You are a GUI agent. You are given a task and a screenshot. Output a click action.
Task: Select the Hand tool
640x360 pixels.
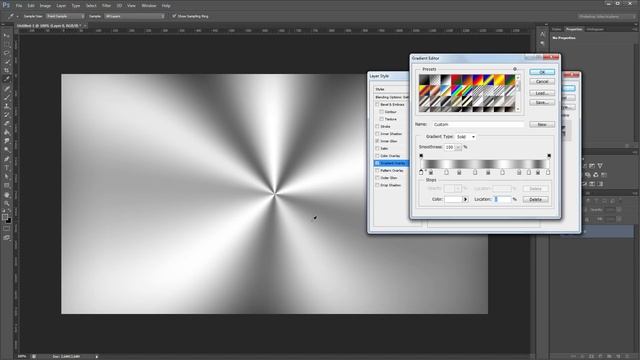tap(7, 195)
